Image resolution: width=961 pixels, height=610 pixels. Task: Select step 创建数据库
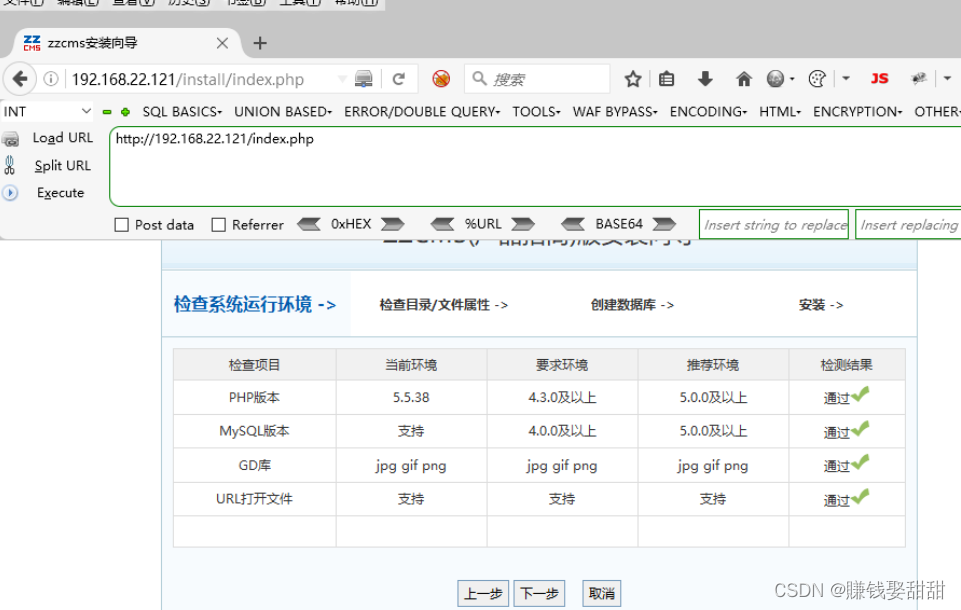(x=632, y=305)
